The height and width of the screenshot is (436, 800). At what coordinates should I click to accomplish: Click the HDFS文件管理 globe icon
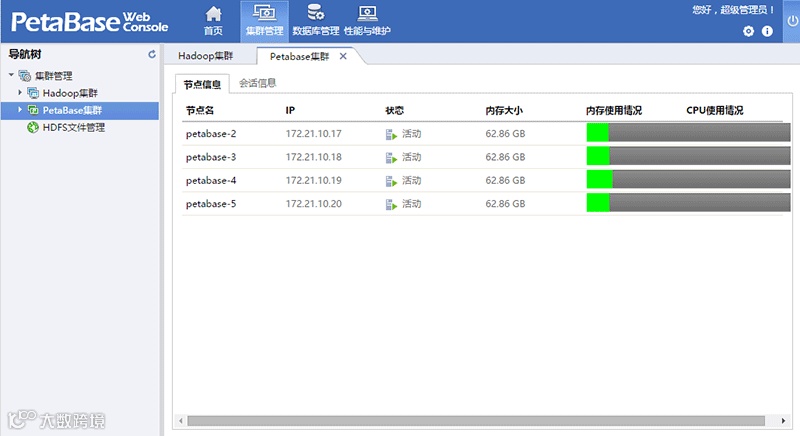coord(33,127)
